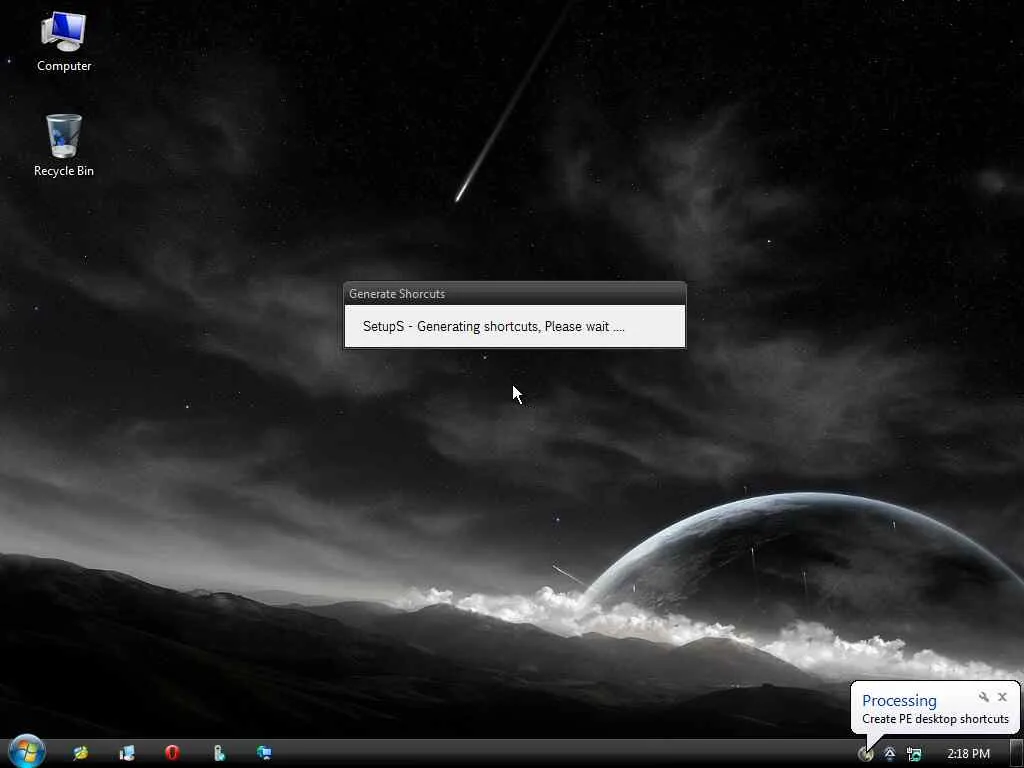Screen dimensions: 1024x768
Task: Click the 'SetupS - Generating shortcuts' message
Action: 493,326
